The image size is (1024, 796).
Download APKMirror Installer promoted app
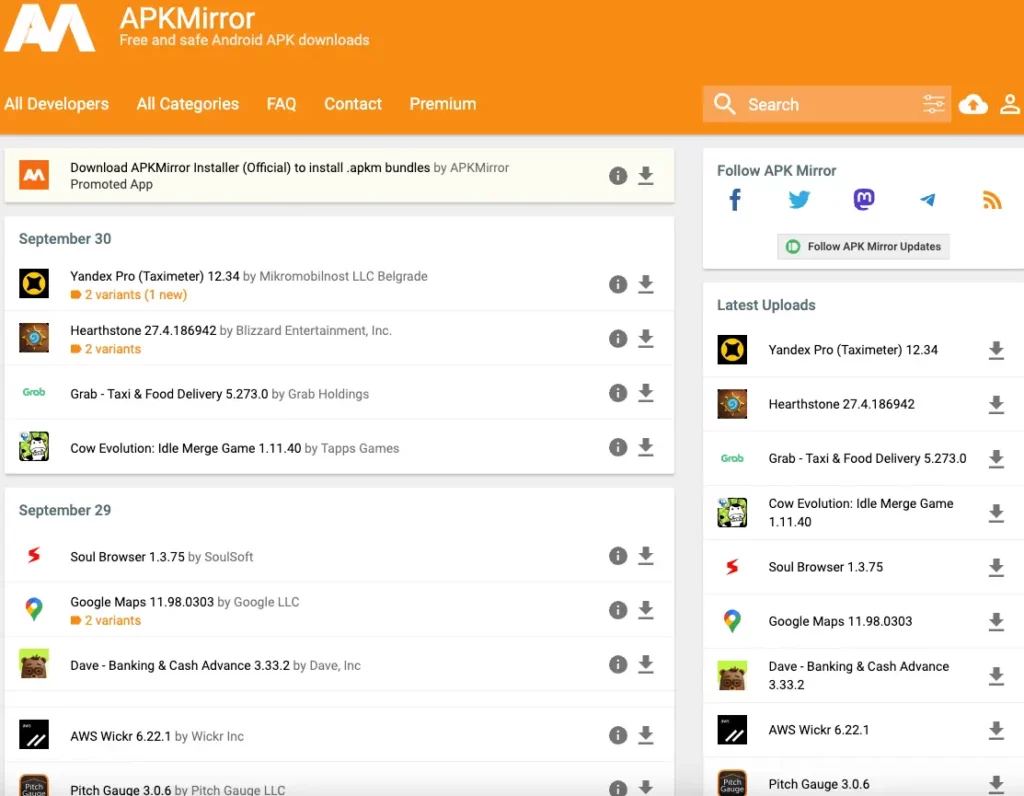(646, 176)
